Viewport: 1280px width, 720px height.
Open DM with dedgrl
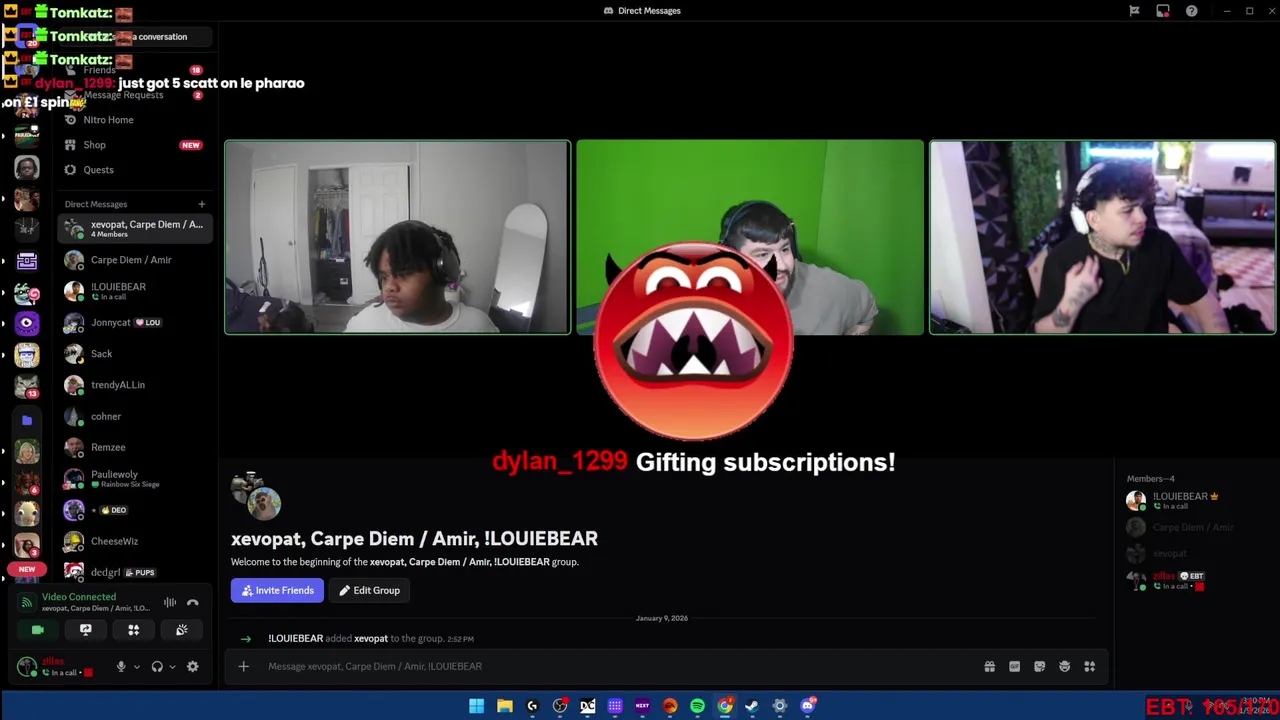[133, 572]
